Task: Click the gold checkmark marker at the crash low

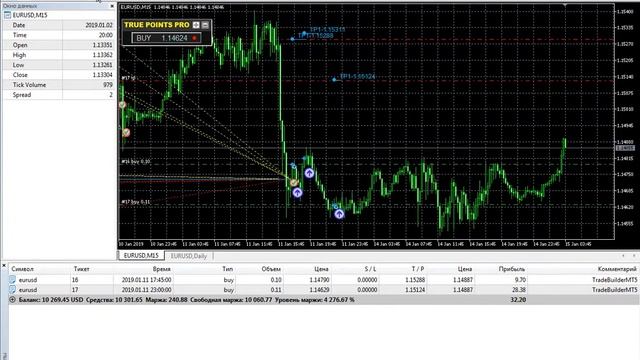Action: [294, 182]
